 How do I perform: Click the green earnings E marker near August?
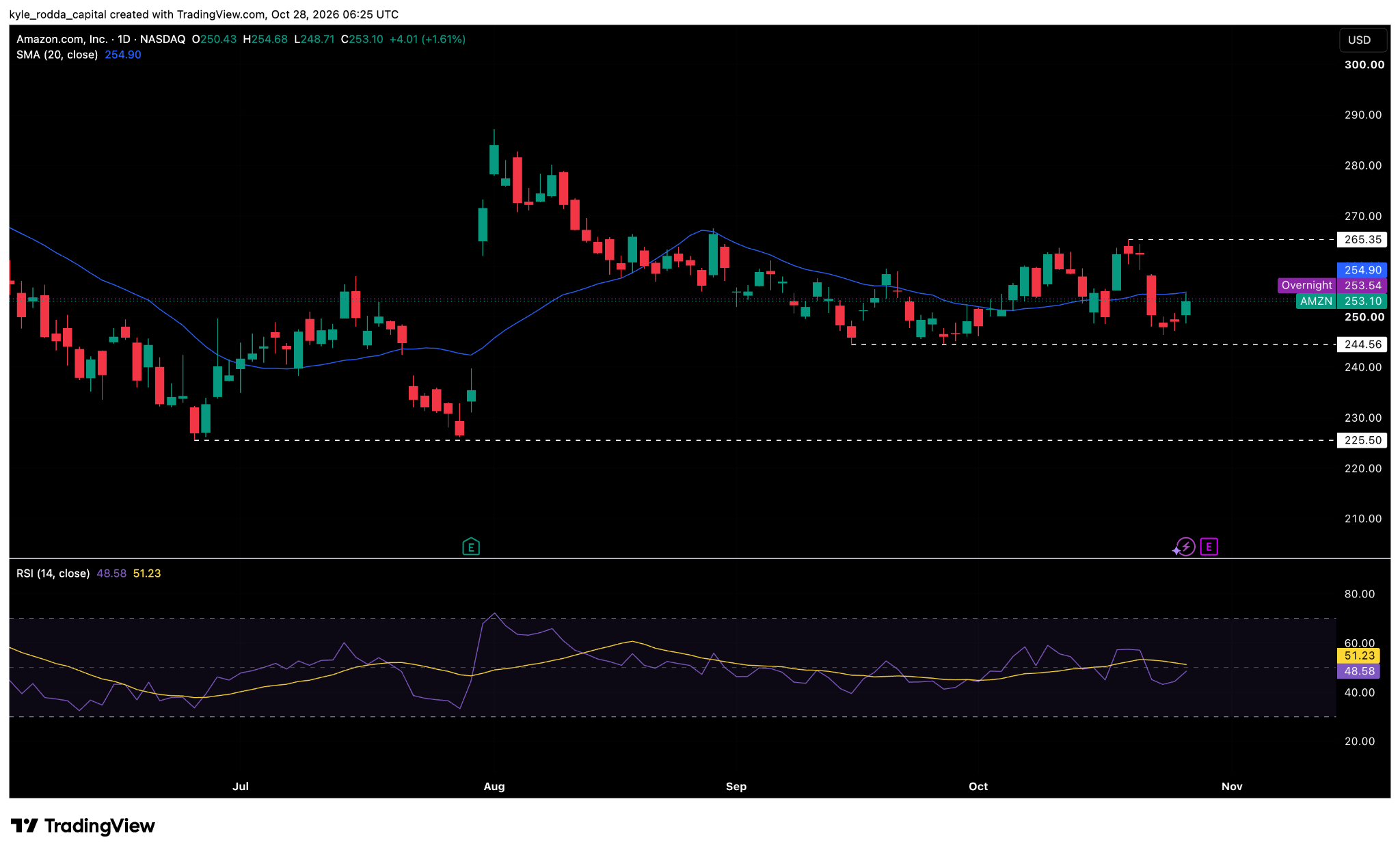[x=471, y=547]
